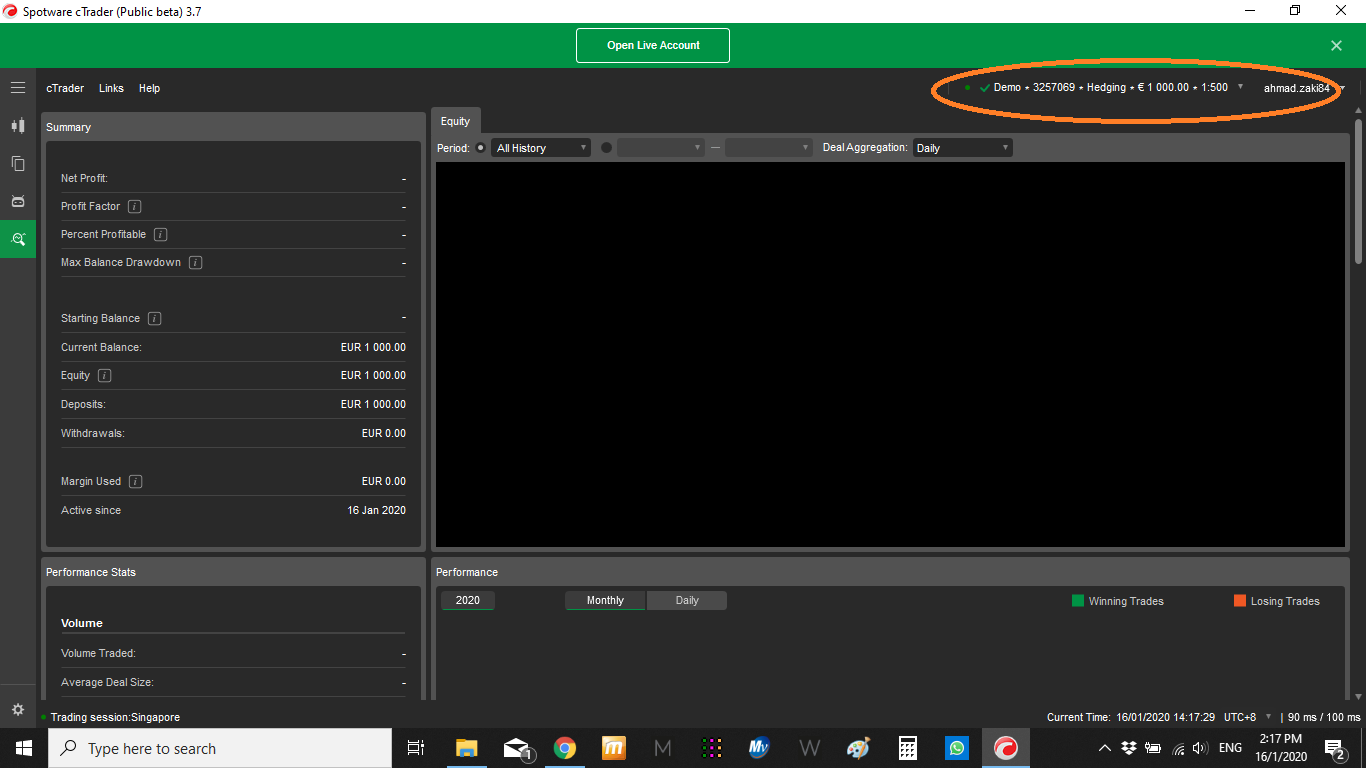Viewport: 1366px width, 768px height.
Task: Open Task View on taskbar
Action: click(x=416, y=748)
